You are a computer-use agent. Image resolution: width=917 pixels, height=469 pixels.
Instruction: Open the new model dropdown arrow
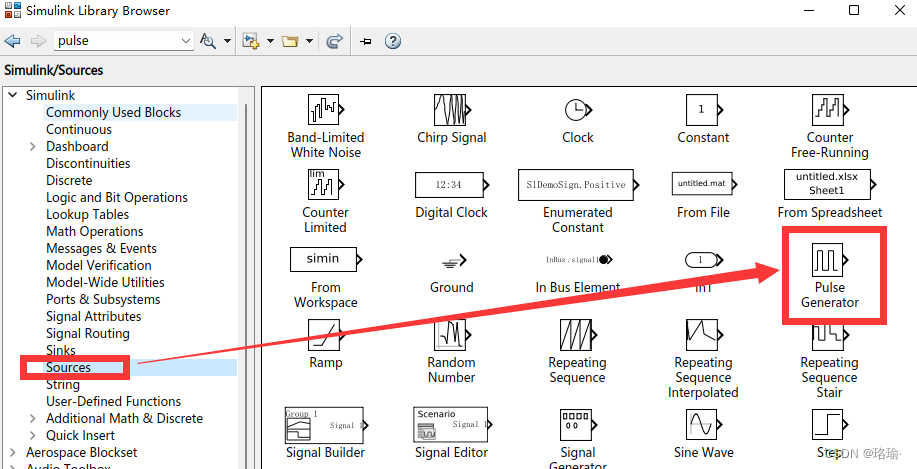tap(270, 42)
